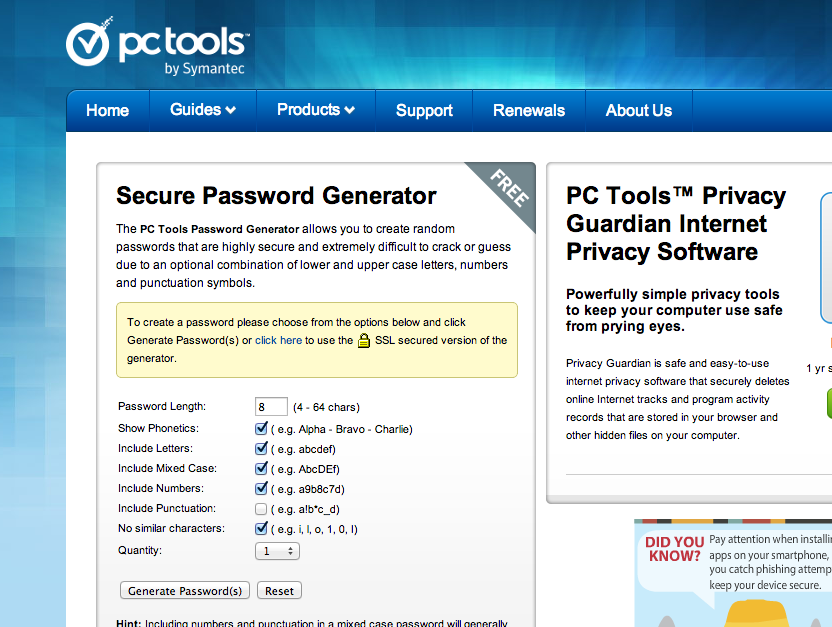Viewport: 832px width, 627px height.
Task: Click the PC Tools checkmark logo icon
Action: coord(88,44)
